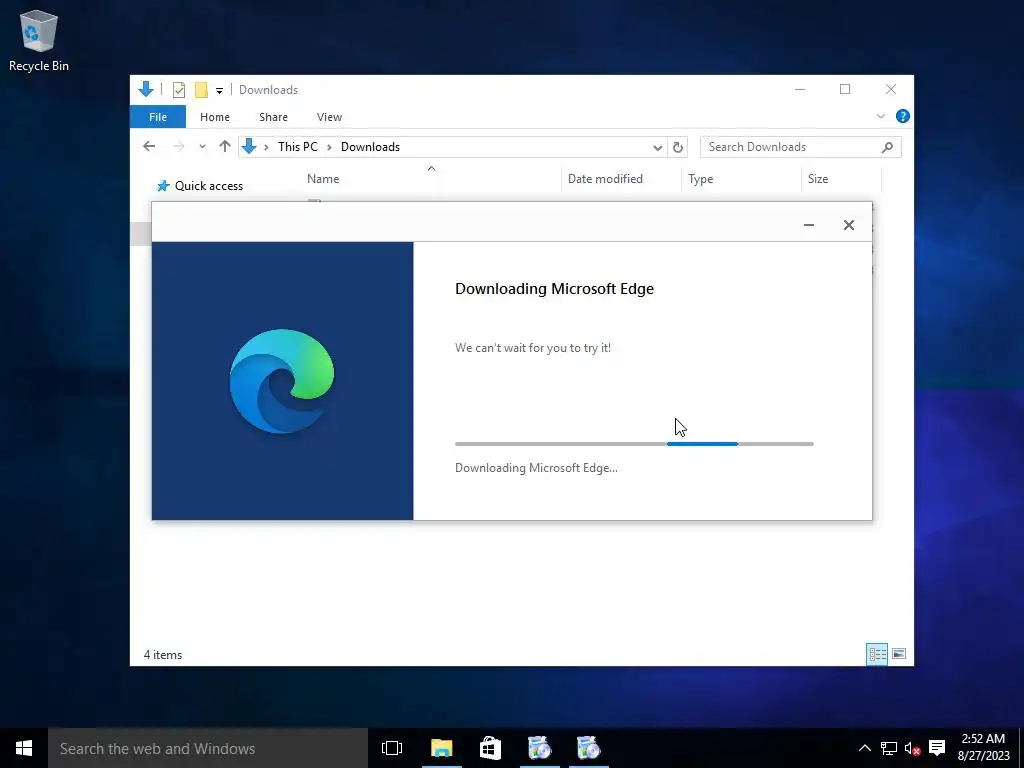This screenshot has width=1024, height=768.
Task: Open File Explorer from the taskbar
Action: pos(441,748)
